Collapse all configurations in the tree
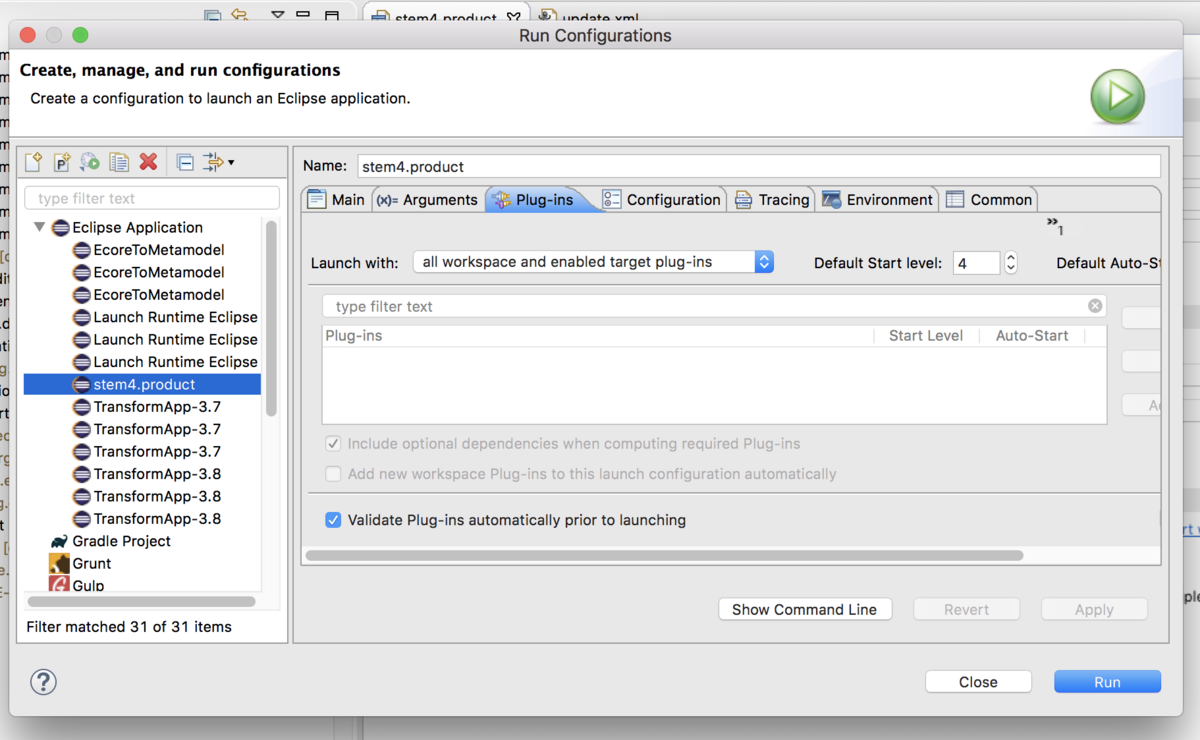 185,162
